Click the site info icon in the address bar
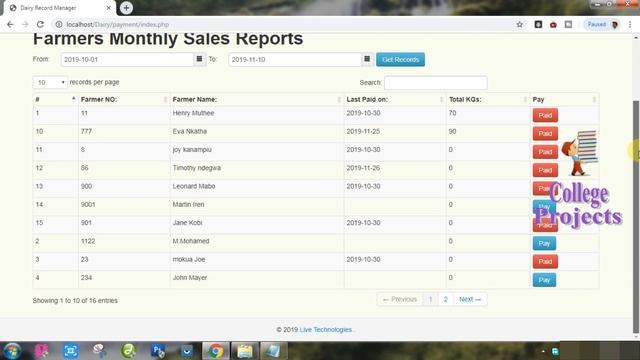The height and width of the screenshot is (360, 640). point(59,24)
